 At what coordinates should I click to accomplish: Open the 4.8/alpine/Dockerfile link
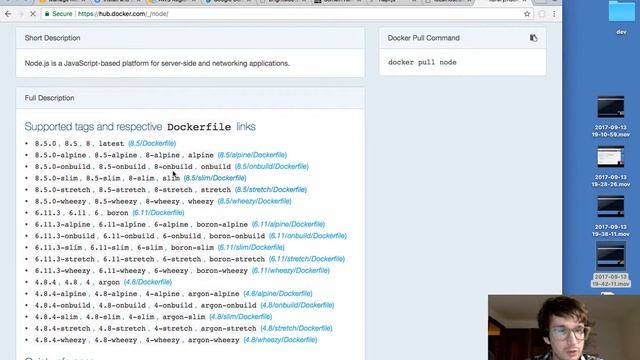pos(278,293)
